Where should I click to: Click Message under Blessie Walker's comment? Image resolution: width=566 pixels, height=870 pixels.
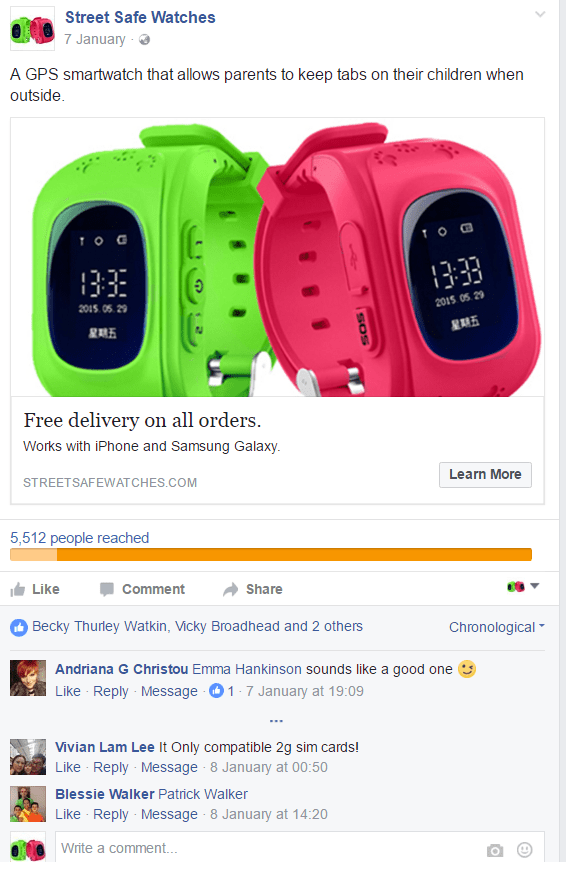(169, 814)
